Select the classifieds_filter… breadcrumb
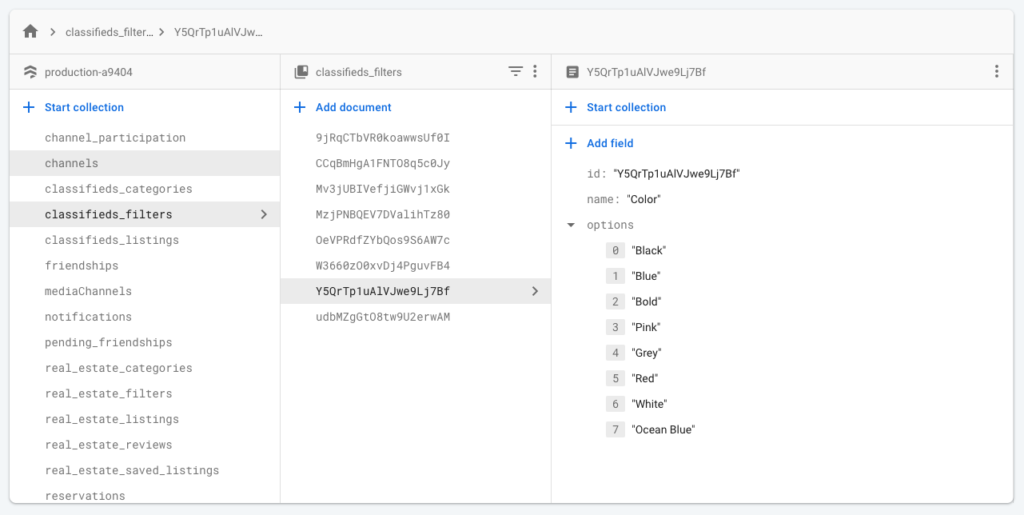Screen dimensions: 1024x515 click(109, 31)
